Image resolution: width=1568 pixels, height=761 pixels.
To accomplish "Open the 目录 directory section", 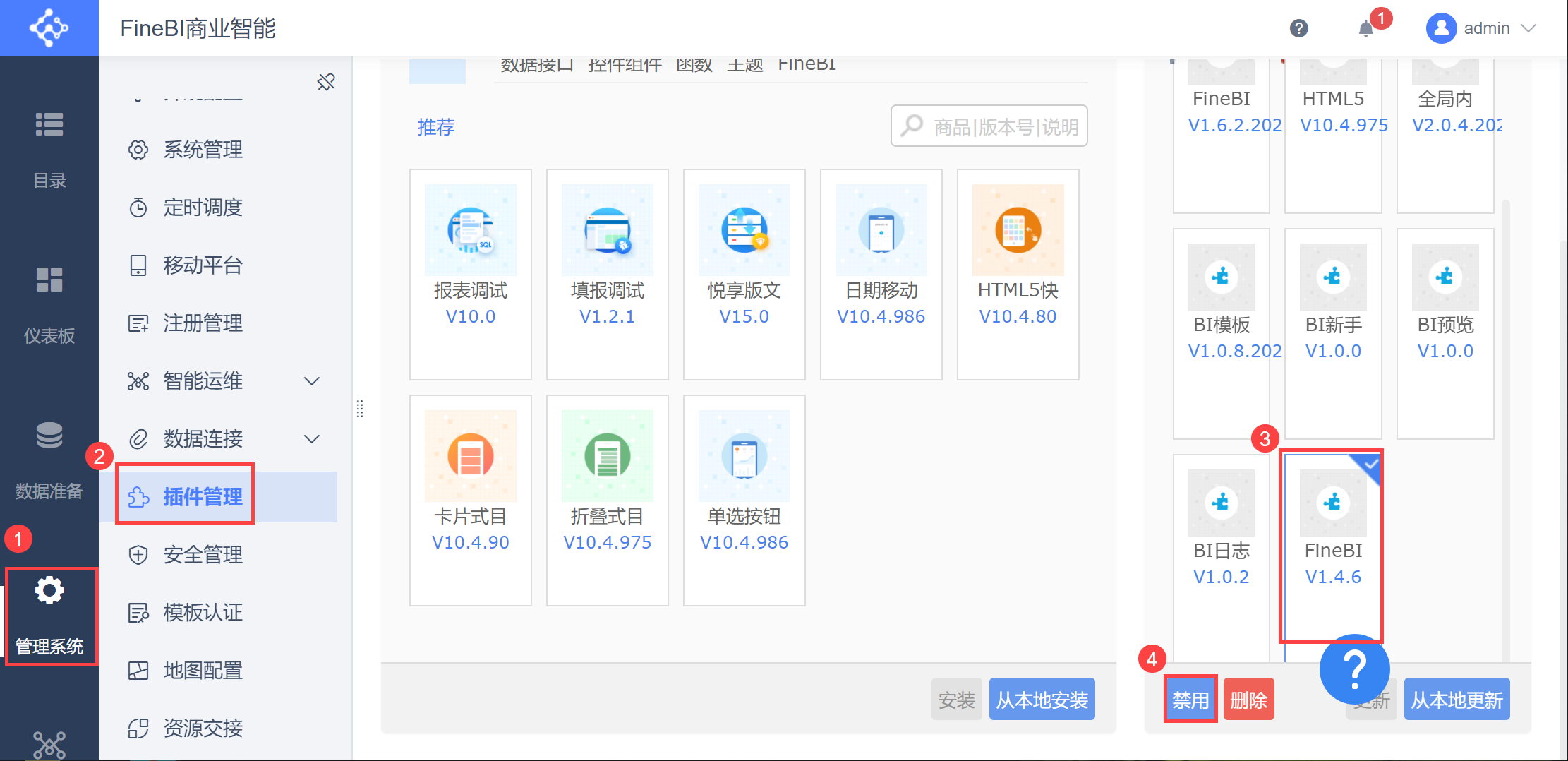I will (49, 150).
